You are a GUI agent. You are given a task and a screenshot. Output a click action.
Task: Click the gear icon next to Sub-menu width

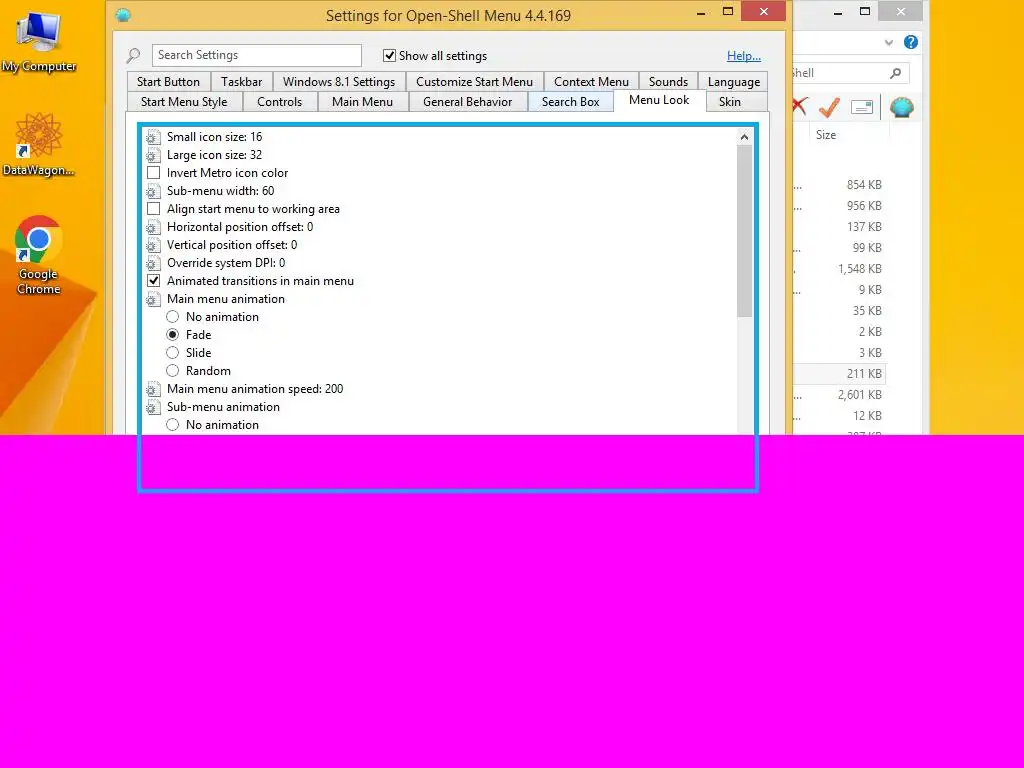click(153, 191)
